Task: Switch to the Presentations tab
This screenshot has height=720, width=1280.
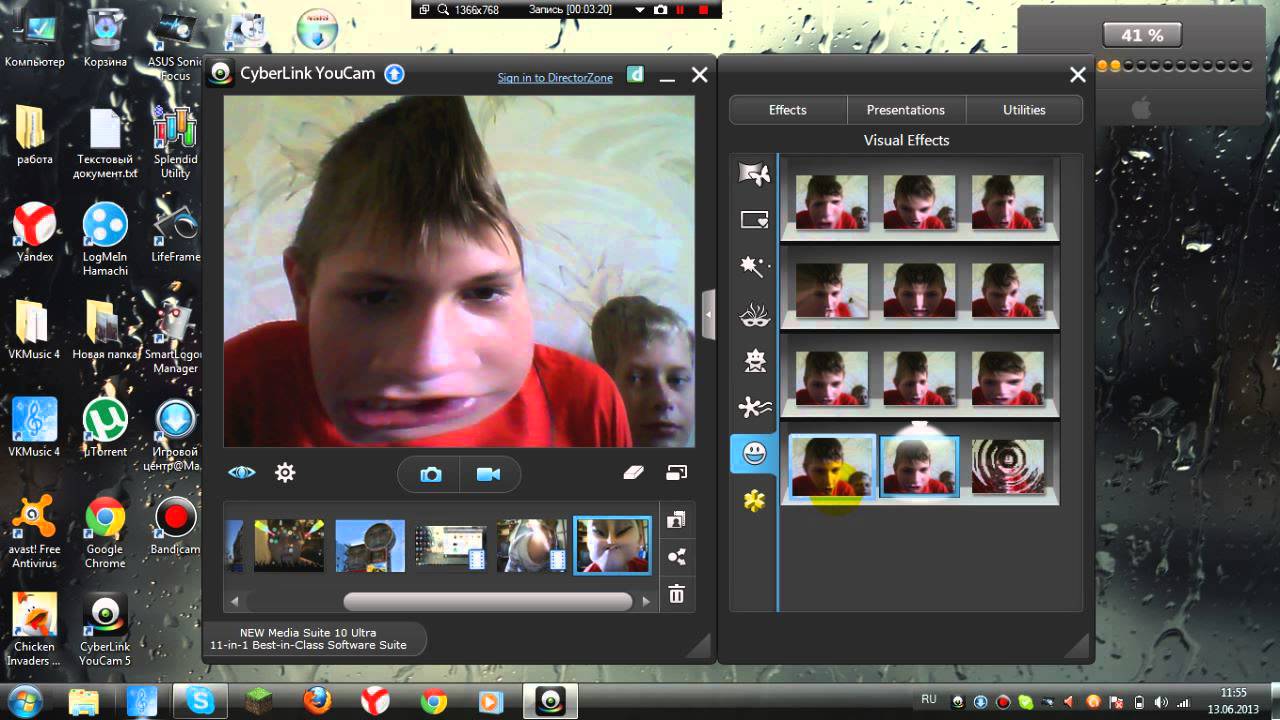Action: (906, 110)
